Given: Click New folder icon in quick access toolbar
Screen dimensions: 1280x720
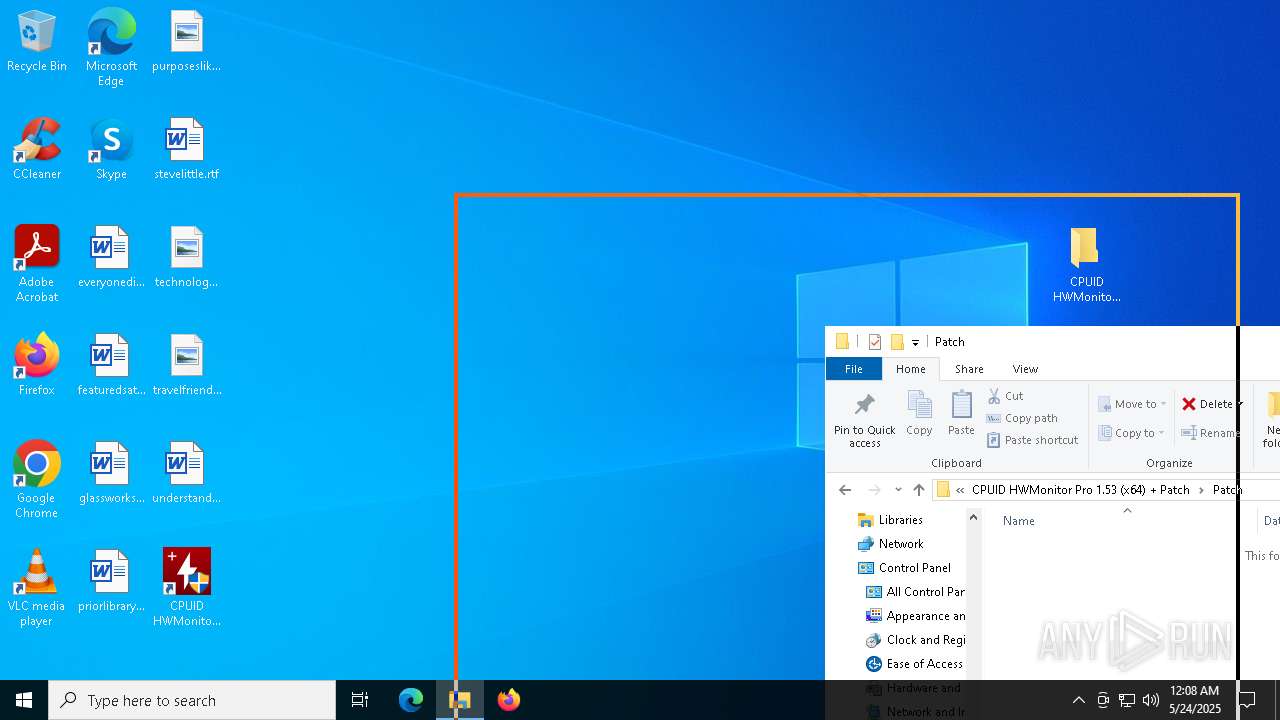Looking at the screenshot, I should point(897,342).
